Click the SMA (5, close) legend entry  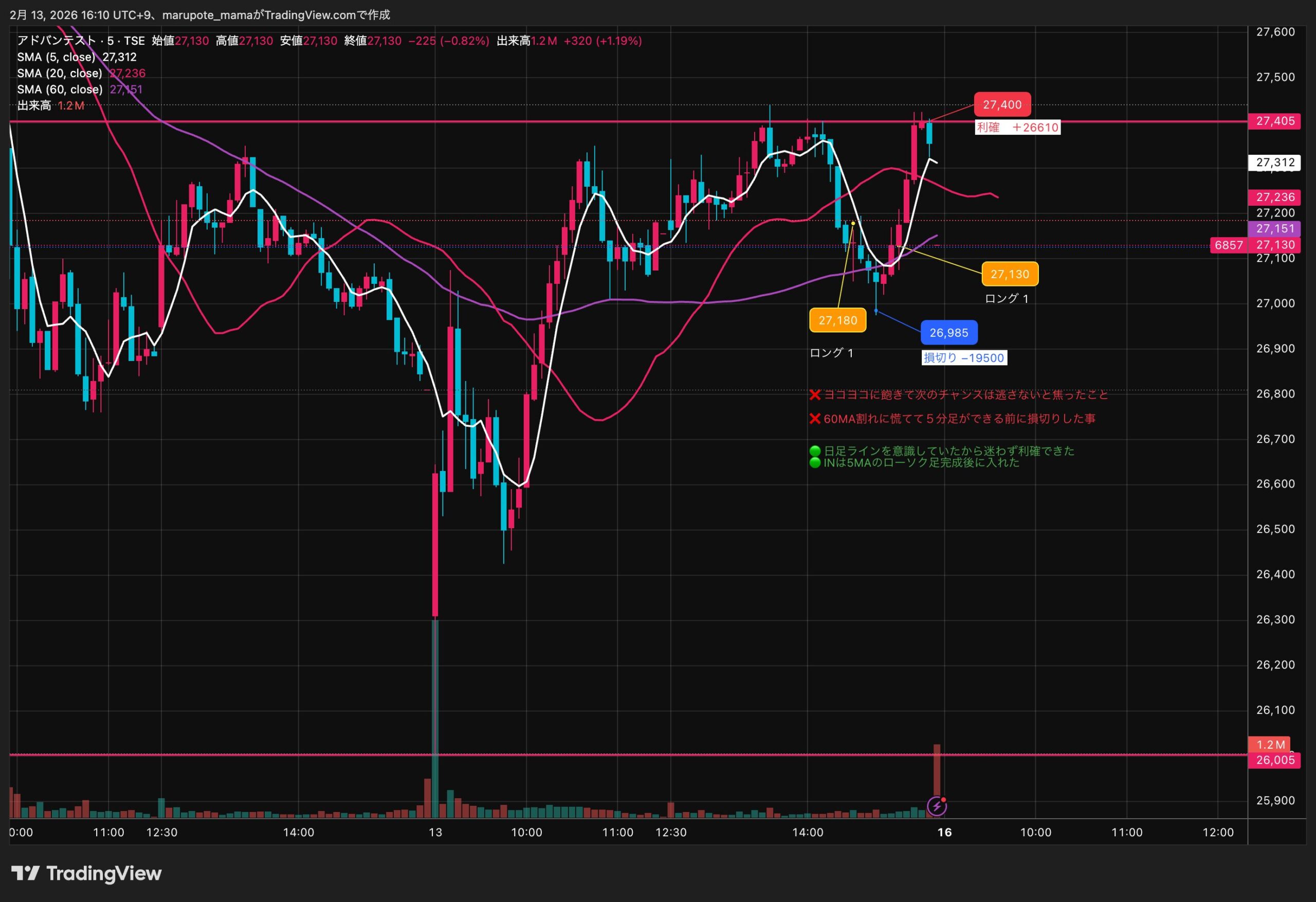(x=56, y=57)
